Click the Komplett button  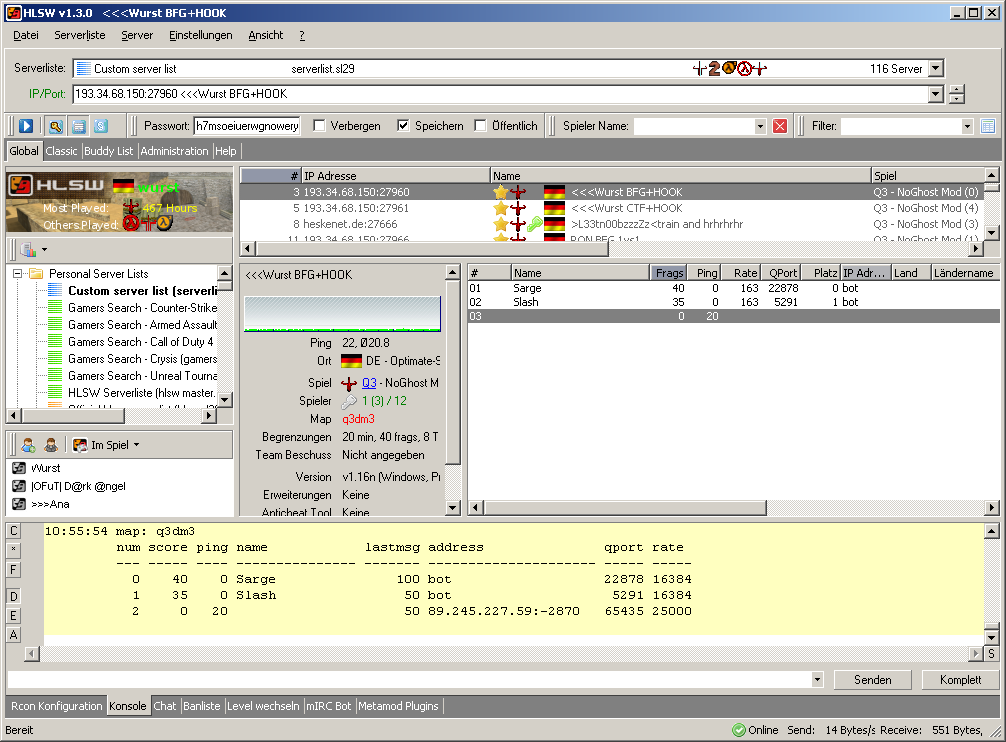959,680
